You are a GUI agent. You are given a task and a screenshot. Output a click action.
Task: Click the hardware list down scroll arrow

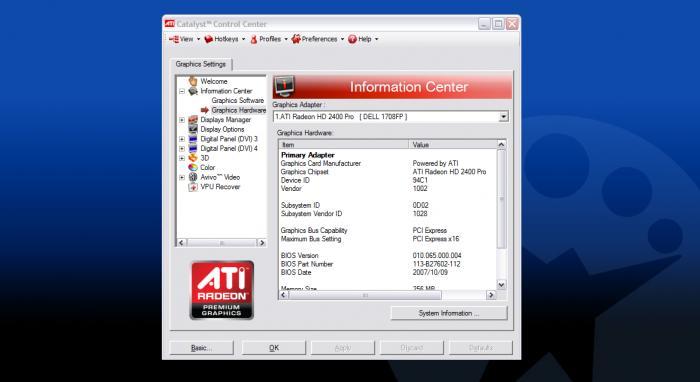(x=501, y=285)
